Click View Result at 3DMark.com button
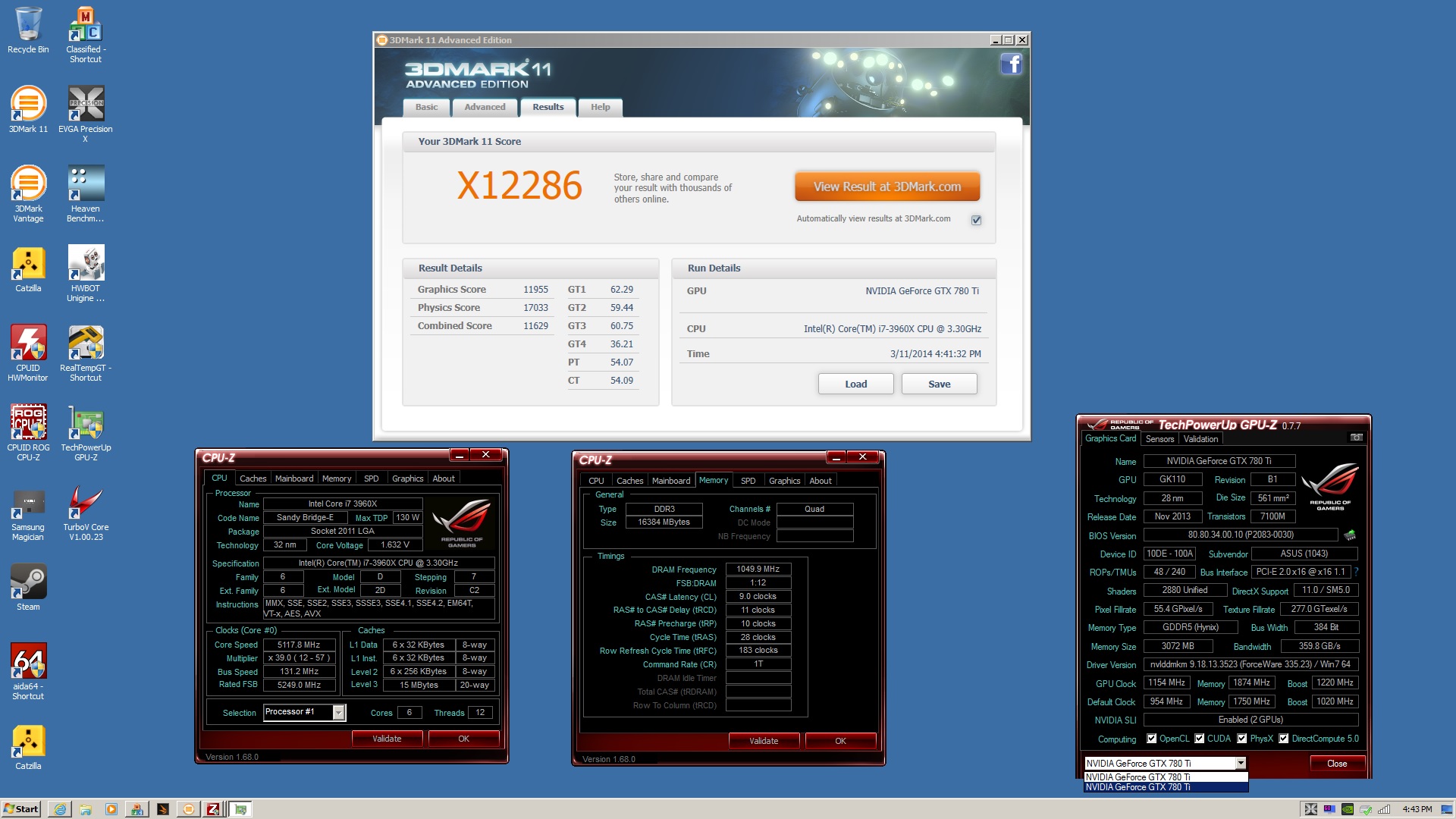1456x819 pixels. (x=887, y=187)
